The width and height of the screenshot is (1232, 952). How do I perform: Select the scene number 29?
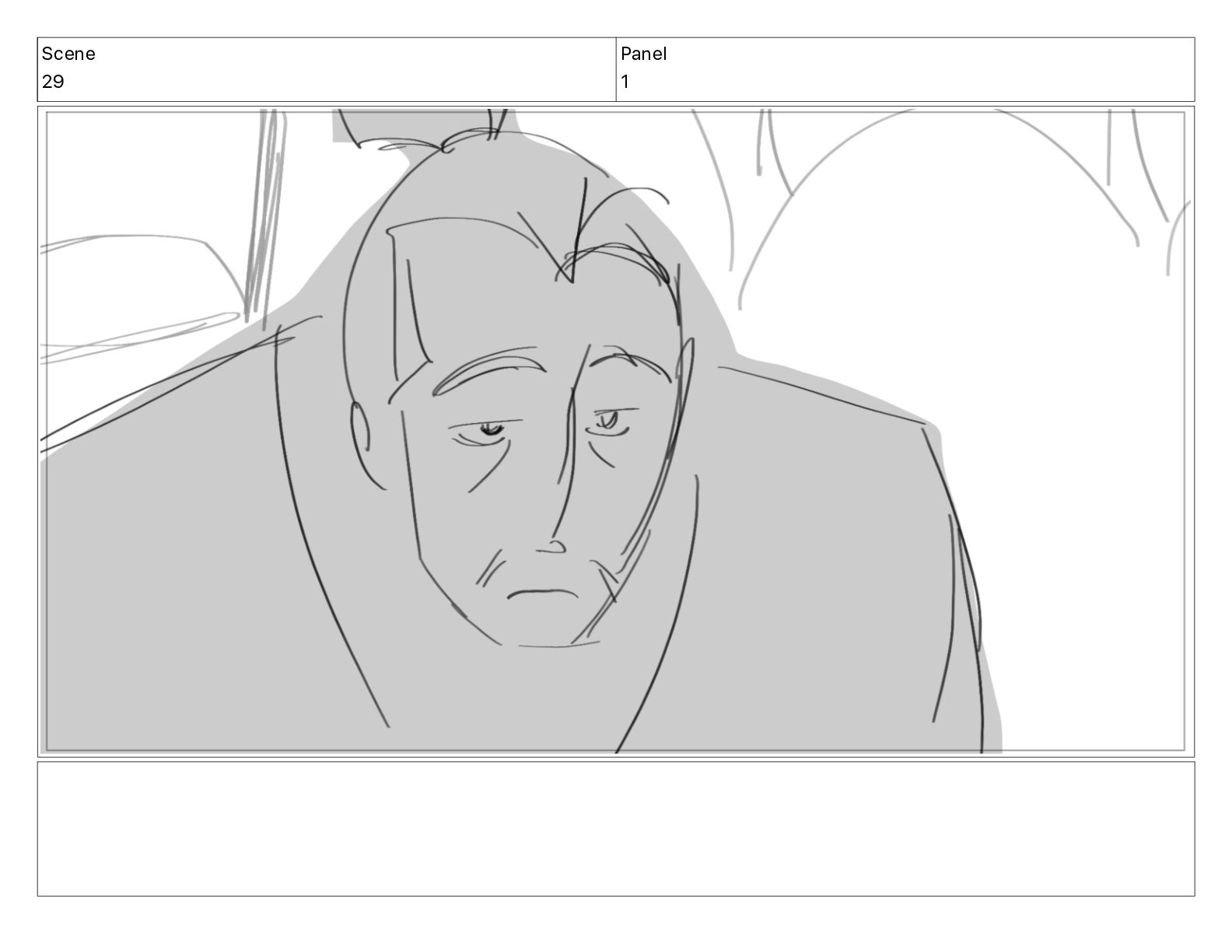53,82
